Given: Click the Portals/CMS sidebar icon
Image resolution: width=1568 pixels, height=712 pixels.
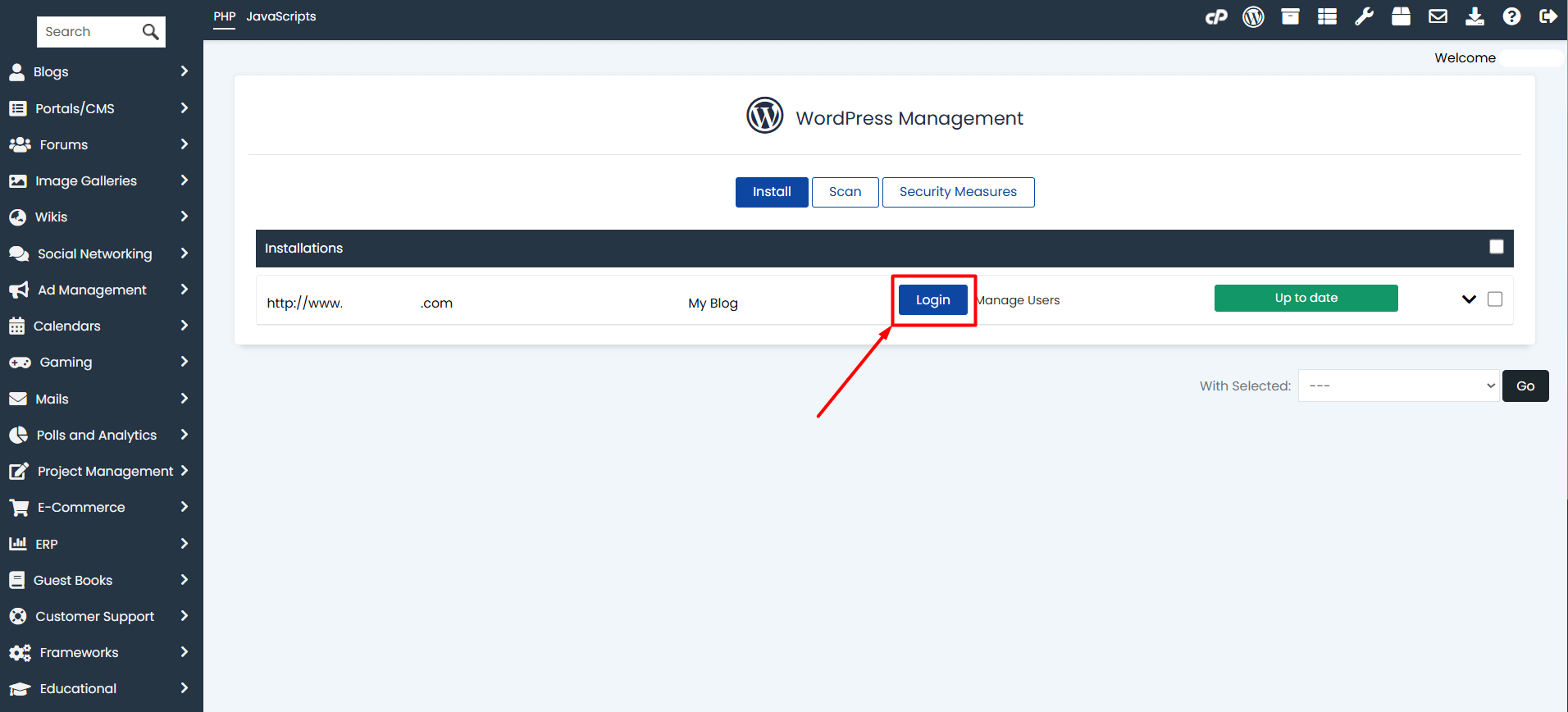Looking at the screenshot, I should pos(17,108).
